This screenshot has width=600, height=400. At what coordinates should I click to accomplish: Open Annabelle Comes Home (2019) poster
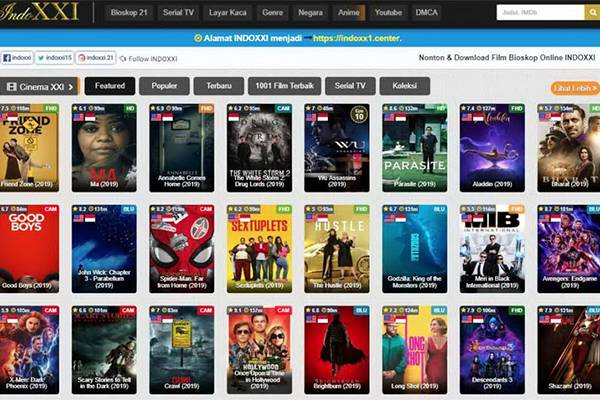click(x=182, y=148)
